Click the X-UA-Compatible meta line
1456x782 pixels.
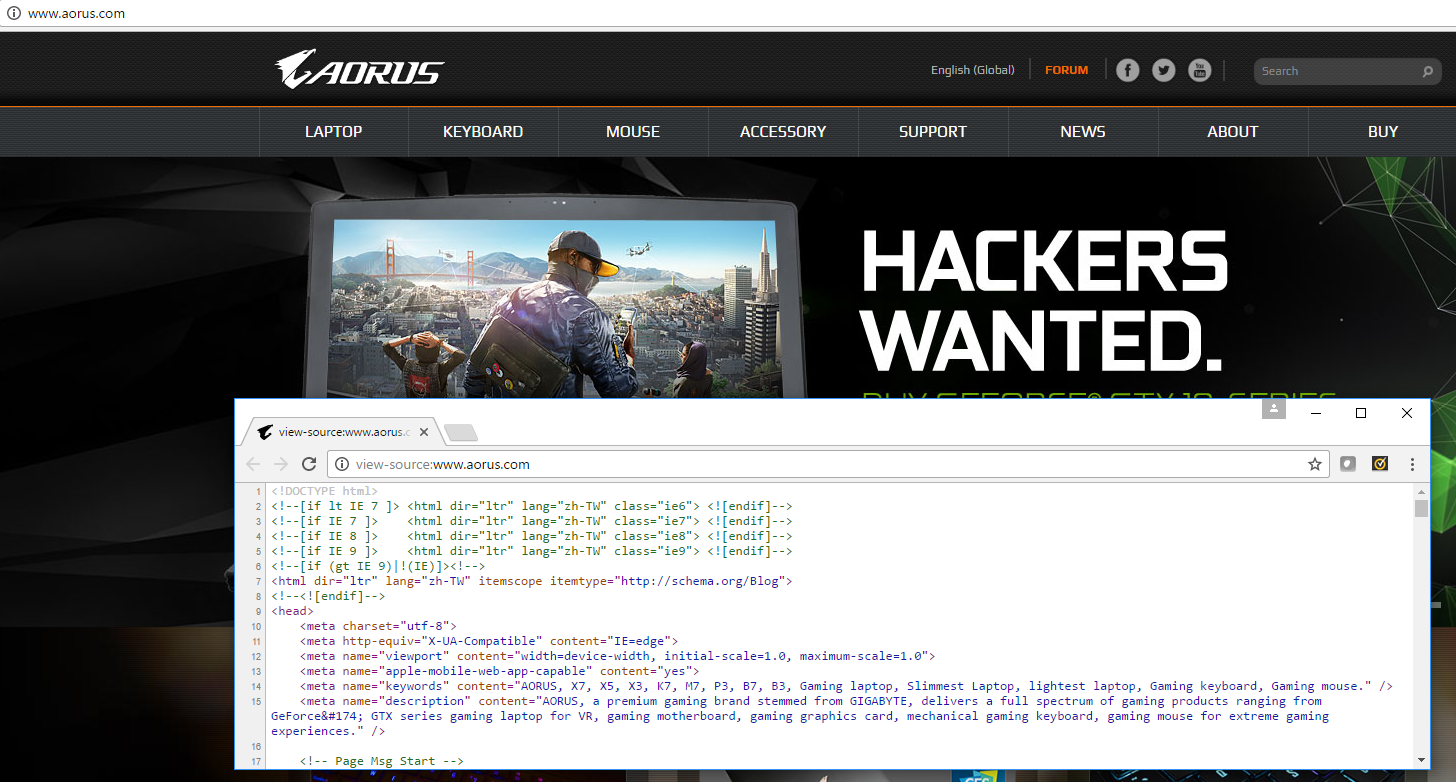click(x=489, y=641)
